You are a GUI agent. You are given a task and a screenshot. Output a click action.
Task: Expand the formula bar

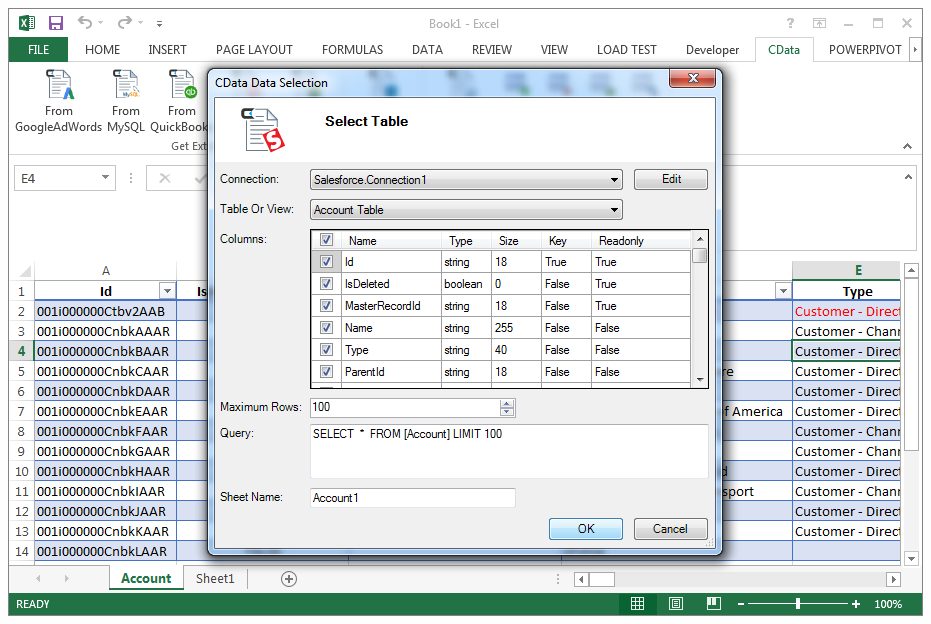(x=908, y=177)
